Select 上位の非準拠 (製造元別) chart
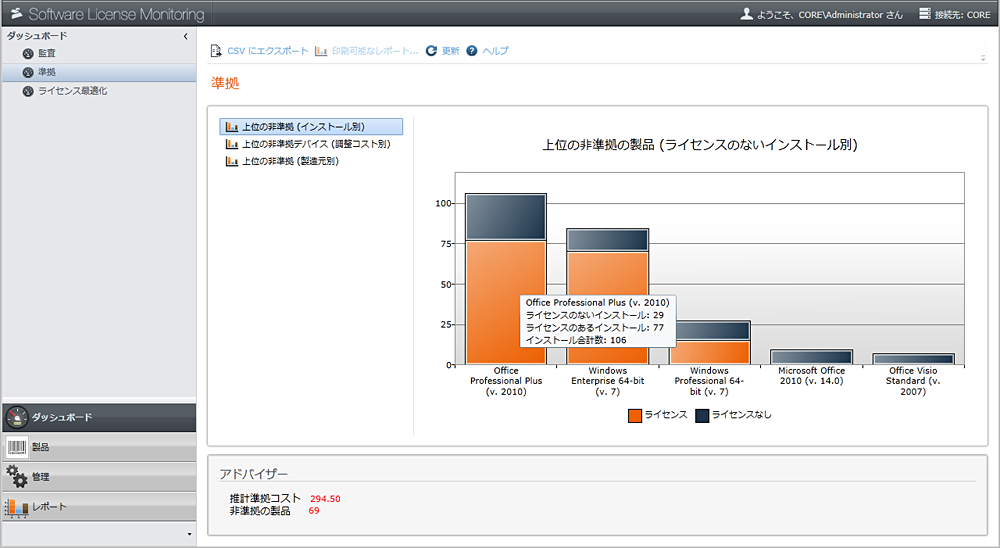This screenshot has width=1000, height=548. coord(290,161)
